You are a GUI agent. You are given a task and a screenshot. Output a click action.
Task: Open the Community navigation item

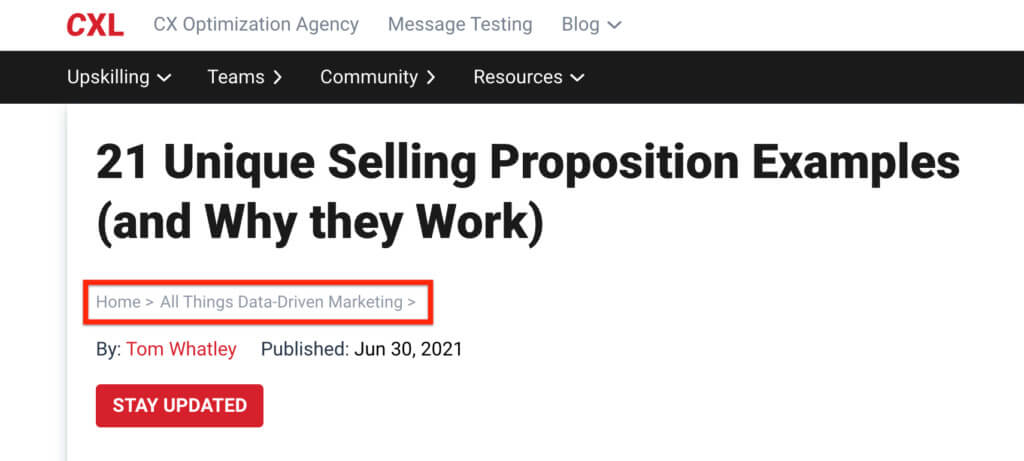tap(368, 77)
